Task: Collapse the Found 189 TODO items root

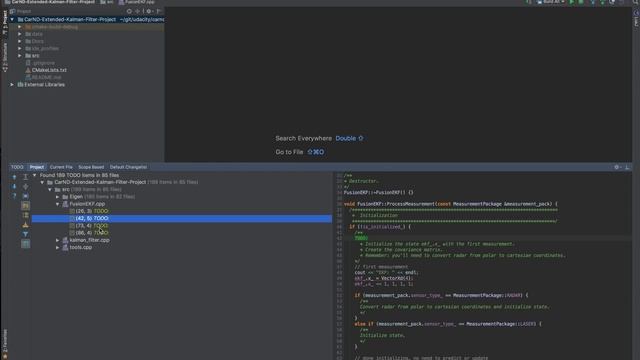Action: (35, 175)
